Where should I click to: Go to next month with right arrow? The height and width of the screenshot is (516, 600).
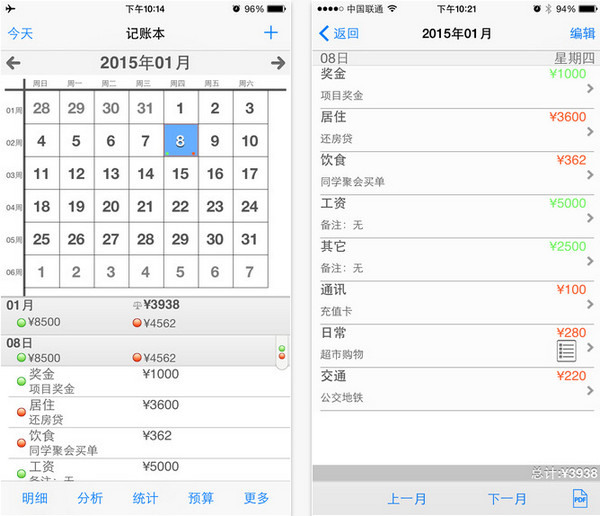coord(278,63)
